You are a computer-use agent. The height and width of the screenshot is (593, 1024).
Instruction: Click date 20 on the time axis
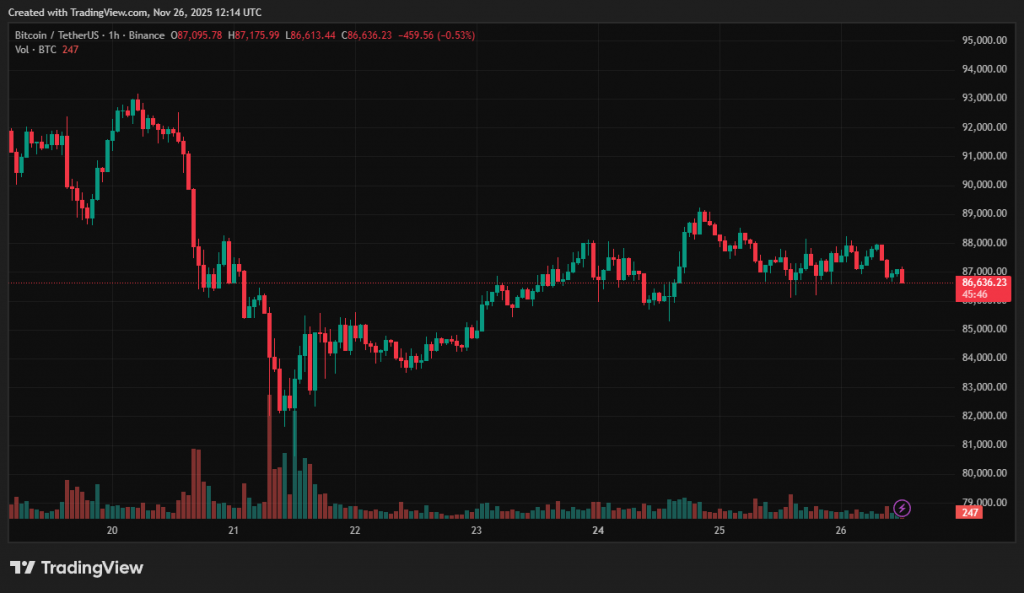(112, 530)
